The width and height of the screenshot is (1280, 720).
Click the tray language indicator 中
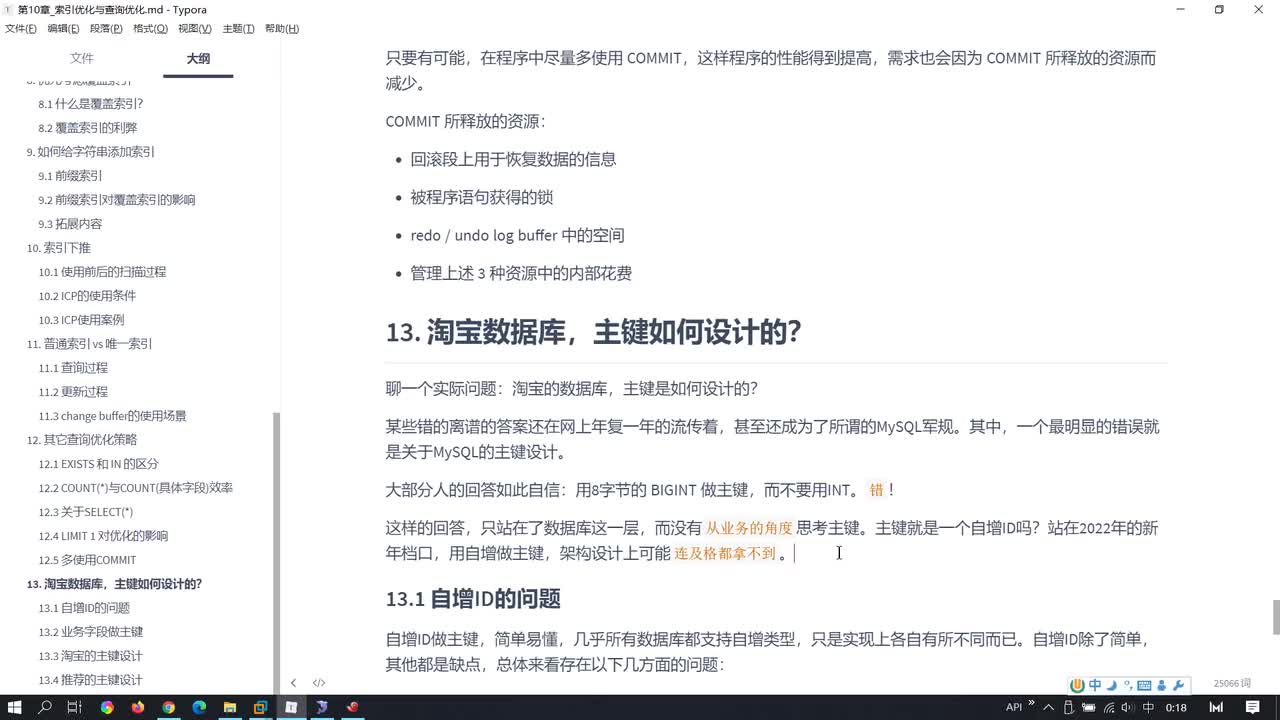click(x=1148, y=707)
